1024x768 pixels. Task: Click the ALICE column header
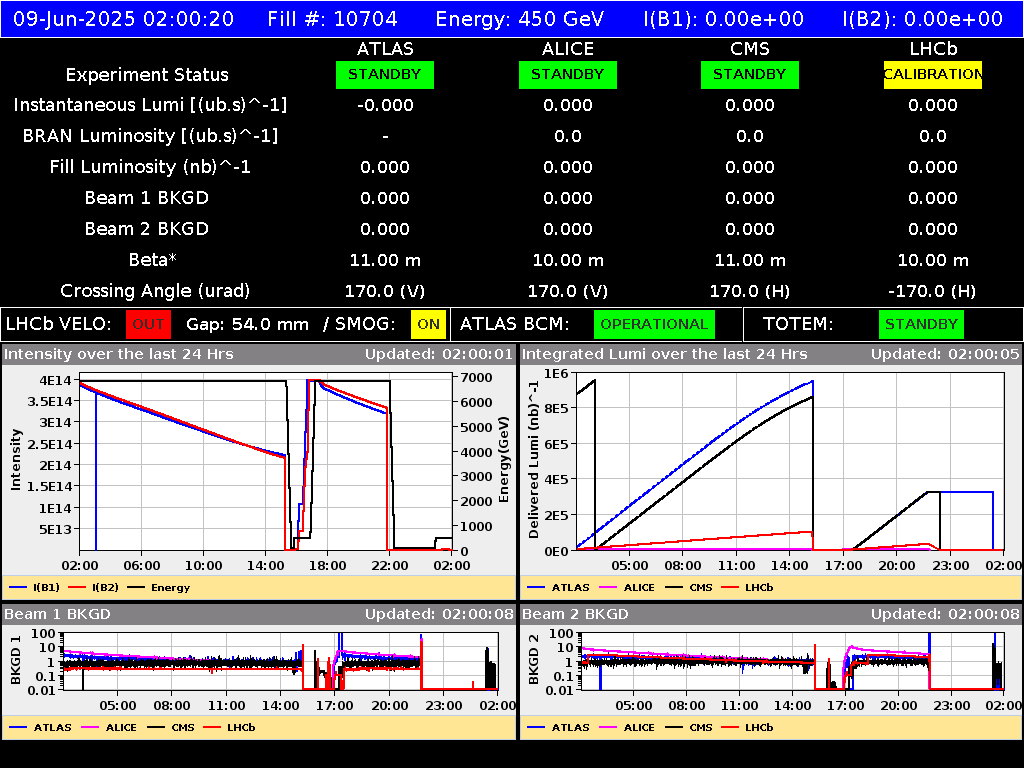pyautogui.click(x=568, y=49)
